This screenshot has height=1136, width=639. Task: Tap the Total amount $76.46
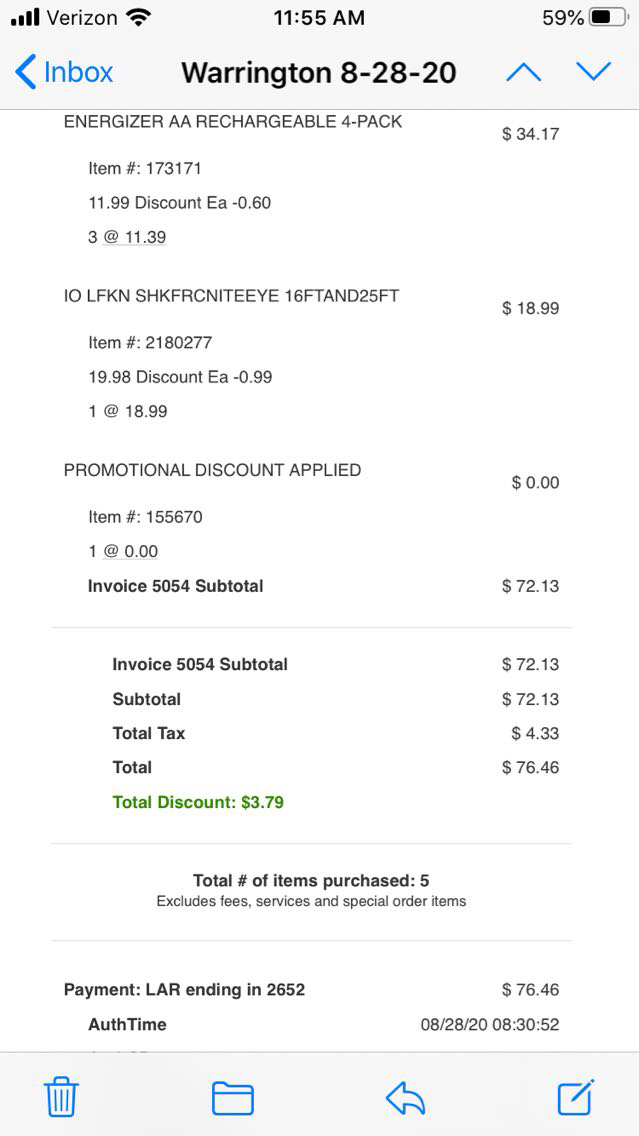pos(530,767)
